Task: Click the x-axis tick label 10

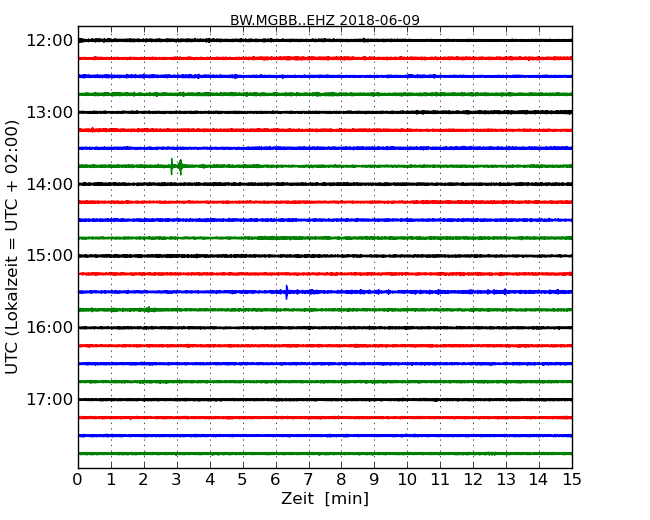Action: click(x=407, y=480)
